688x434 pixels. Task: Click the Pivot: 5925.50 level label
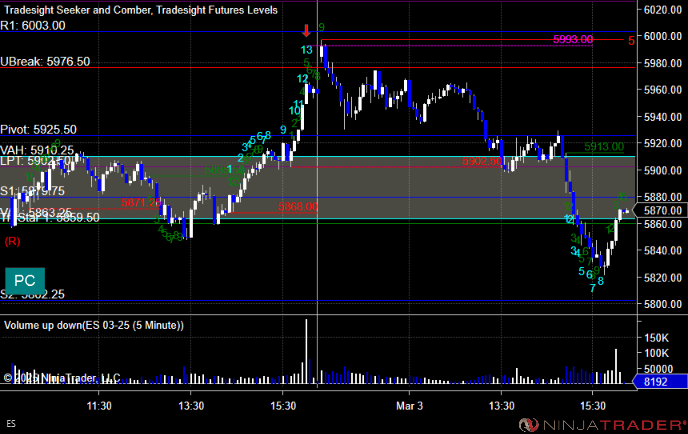point(39,129)
